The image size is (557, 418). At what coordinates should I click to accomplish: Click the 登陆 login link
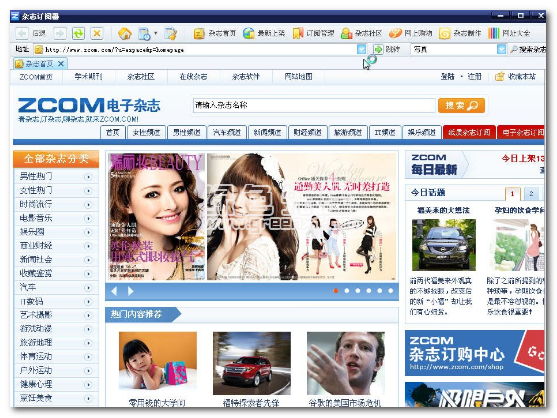[447, 76]
